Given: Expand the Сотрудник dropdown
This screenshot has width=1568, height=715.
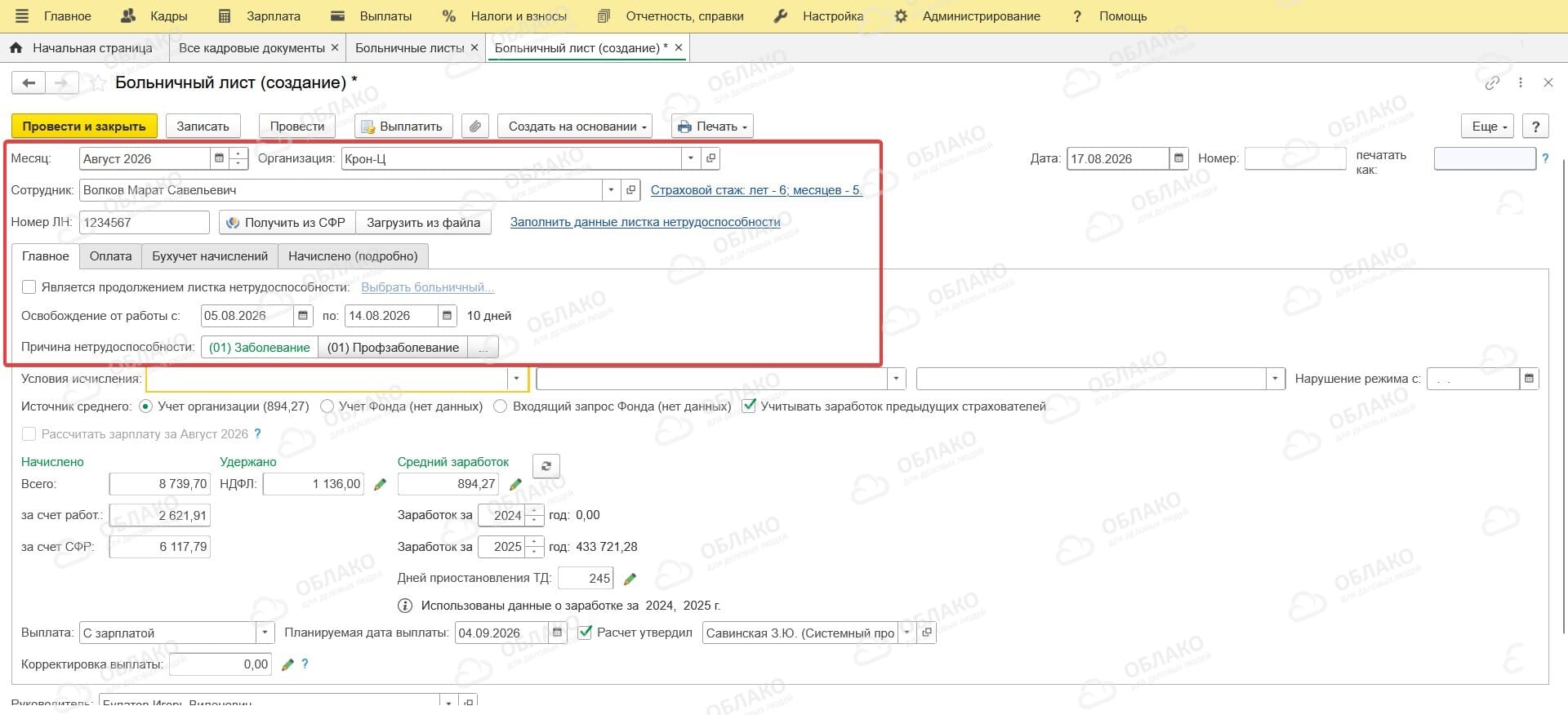Looking at the screenshot, I should [x=611, y=190].
